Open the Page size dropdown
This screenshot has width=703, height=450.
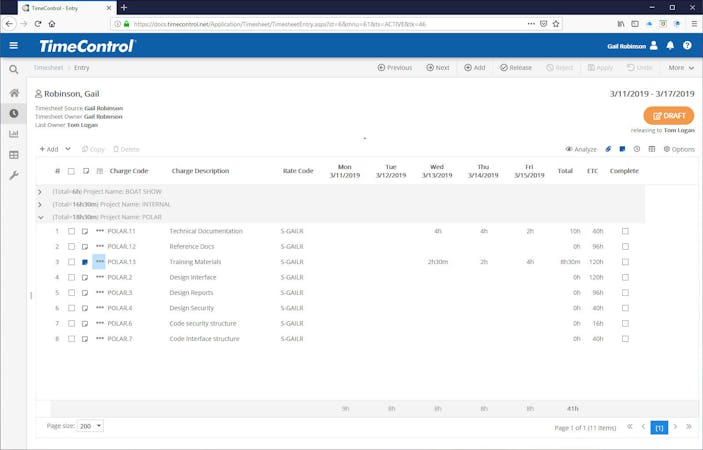[x=90, y=426]
